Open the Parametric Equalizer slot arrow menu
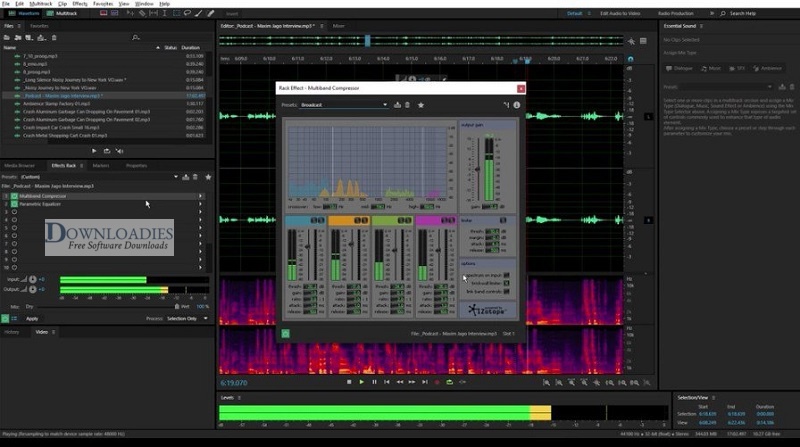Image resolution: width=800 pixels, height=447 pixels. point(201,204)
